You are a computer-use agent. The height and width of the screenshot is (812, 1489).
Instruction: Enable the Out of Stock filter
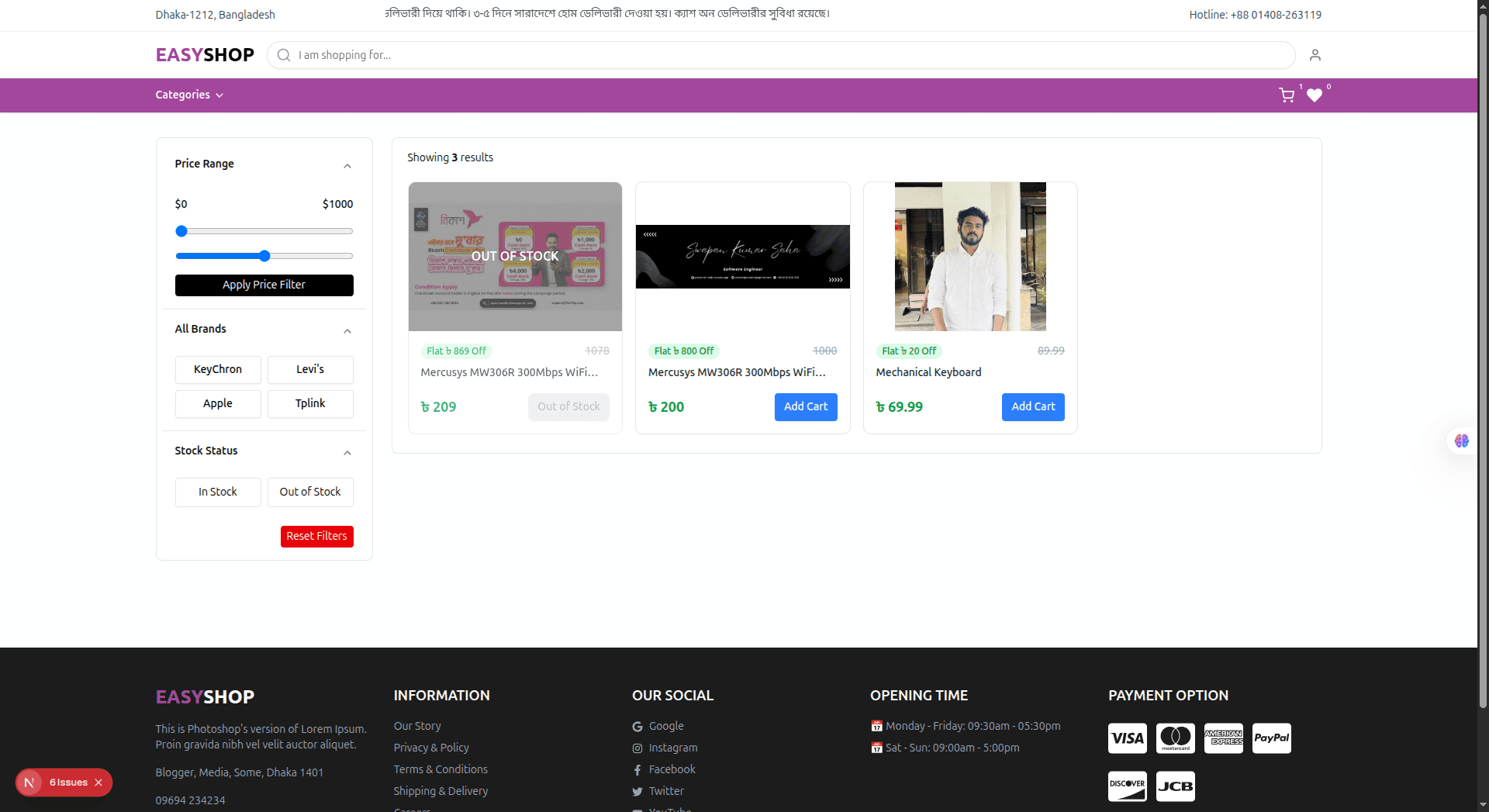(x=309, y=492)
